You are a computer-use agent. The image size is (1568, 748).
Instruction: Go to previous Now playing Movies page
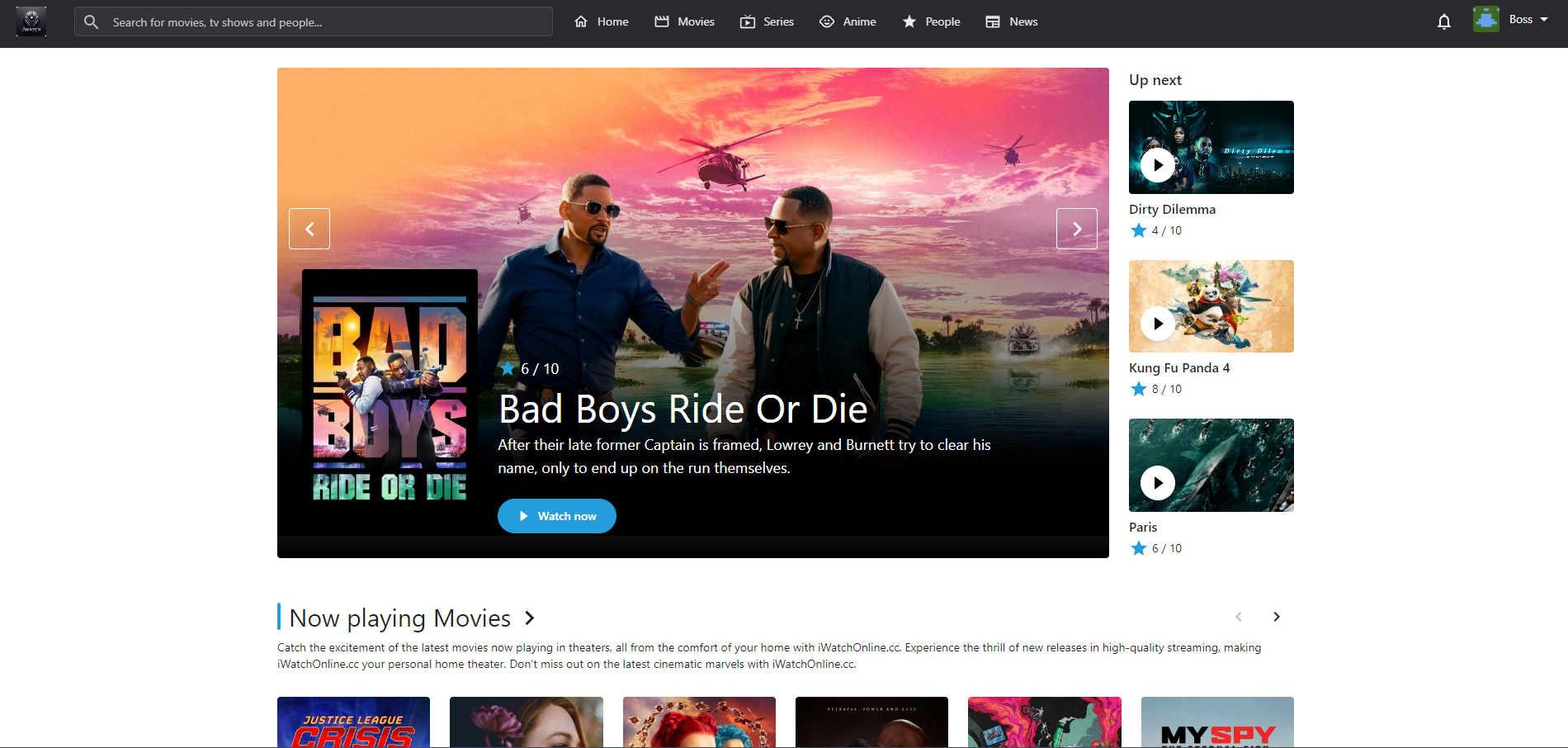(x=1238, y=617)
